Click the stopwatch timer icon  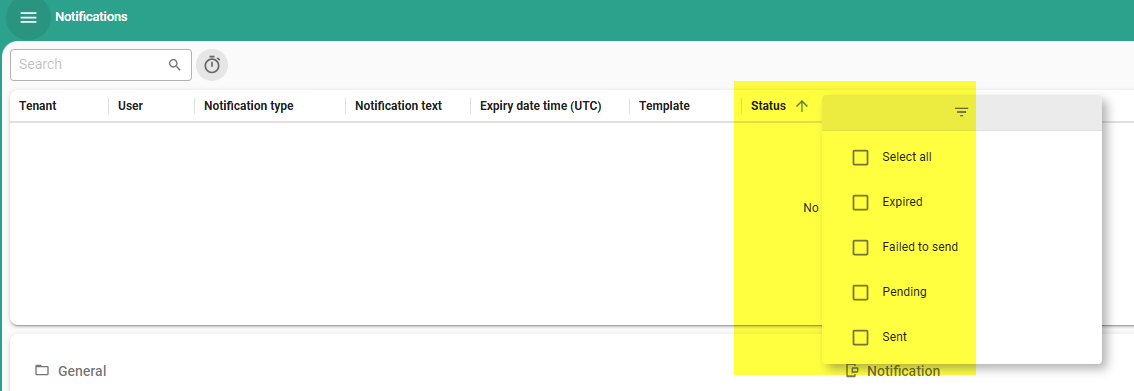click(212, 65)
